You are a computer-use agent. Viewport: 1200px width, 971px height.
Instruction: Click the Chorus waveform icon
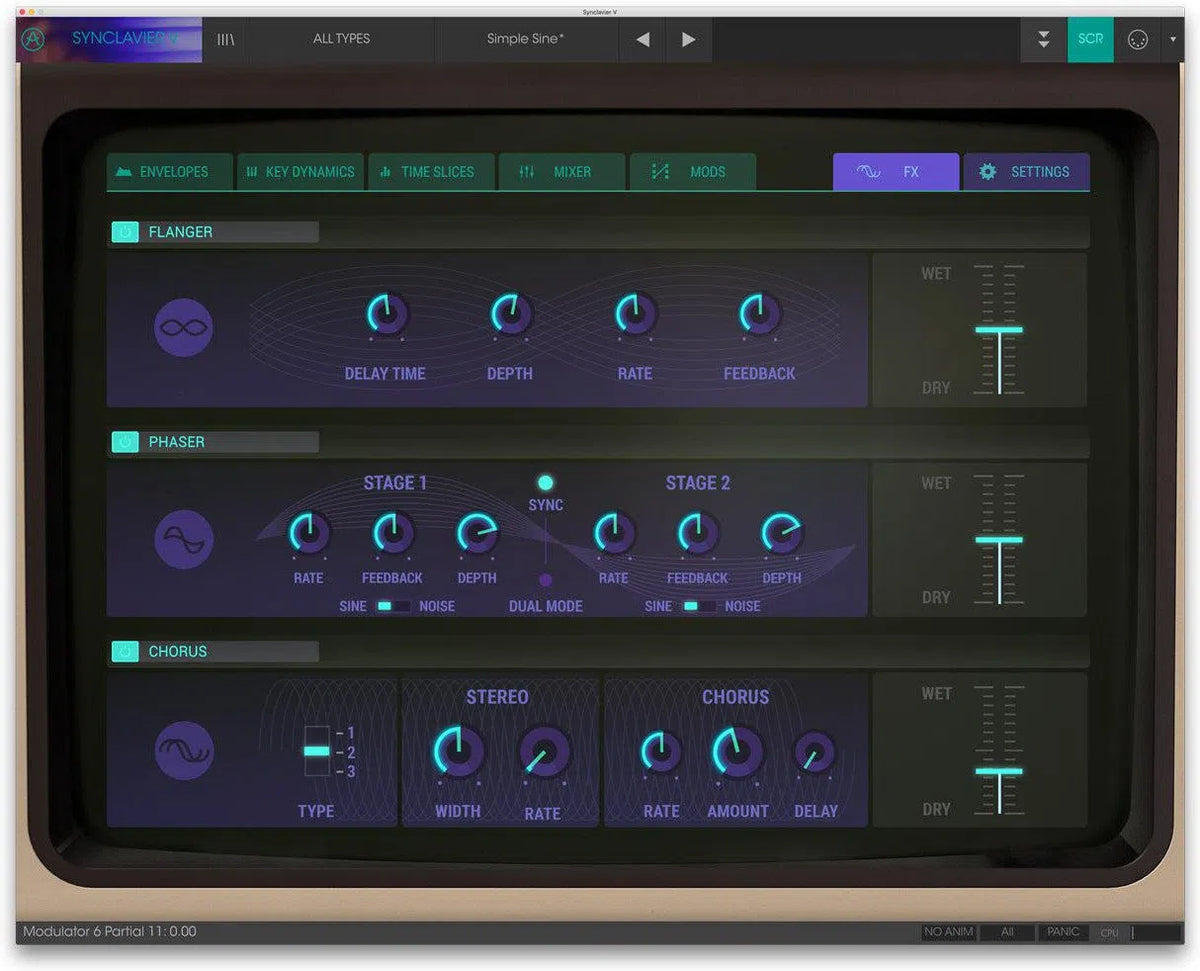tap(183, 752)
